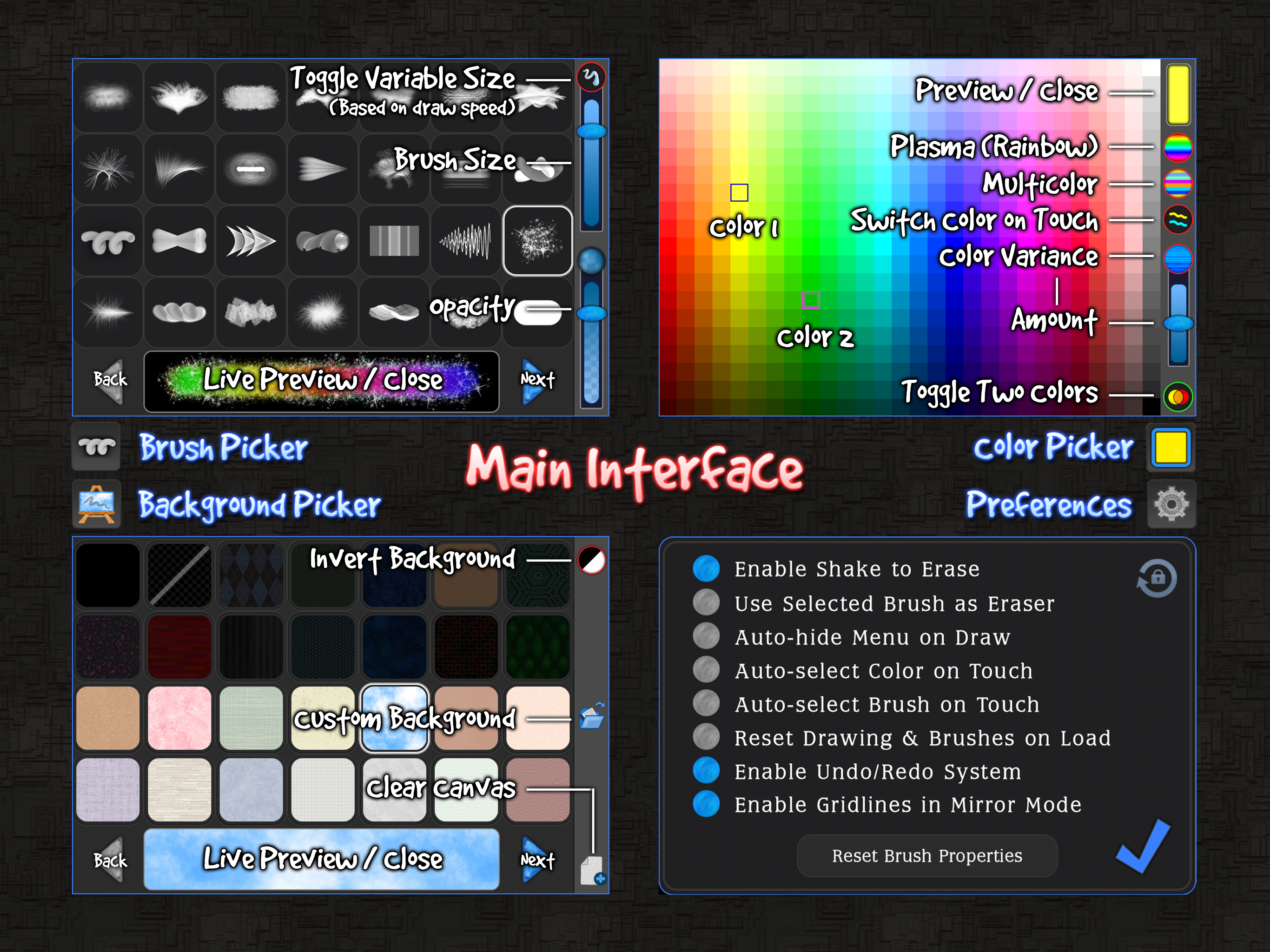1270x952 pixels.
Task: Select the pink marble background thumbnail
Action: point(179,718)
